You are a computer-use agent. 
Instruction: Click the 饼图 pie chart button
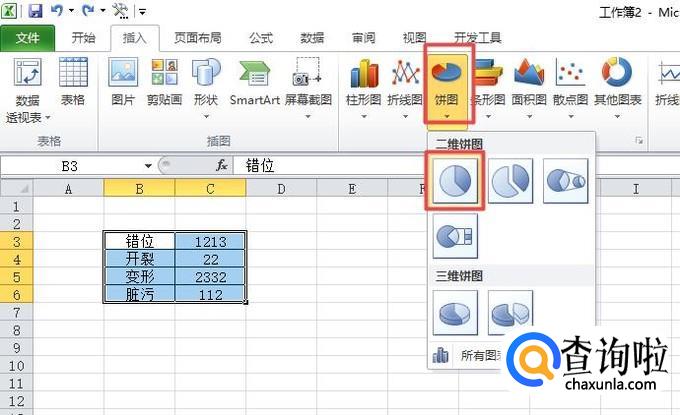(447, 88)
